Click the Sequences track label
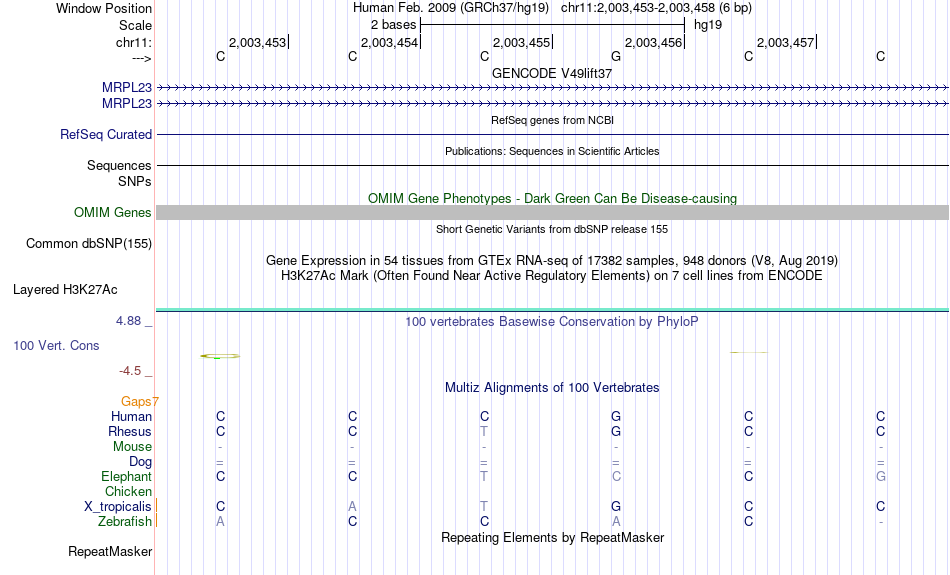The height and width of the screenshot is (575, 950). [119, 165]
